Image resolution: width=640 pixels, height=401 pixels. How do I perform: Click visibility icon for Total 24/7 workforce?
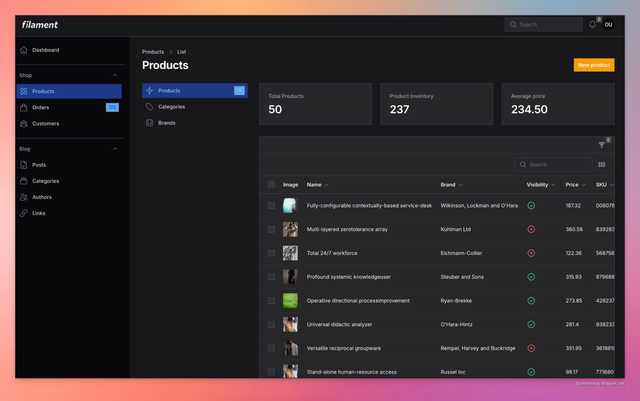click(x=531, y=253)
